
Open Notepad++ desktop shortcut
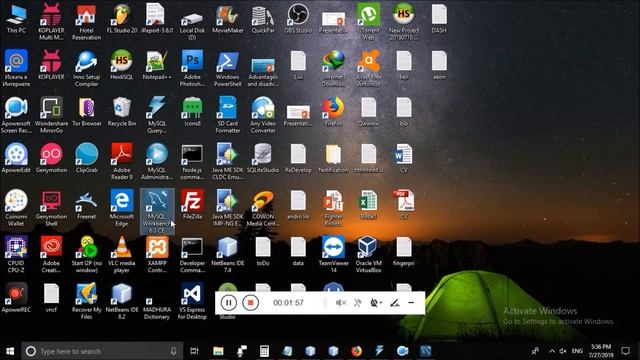(x=157, y=65)
